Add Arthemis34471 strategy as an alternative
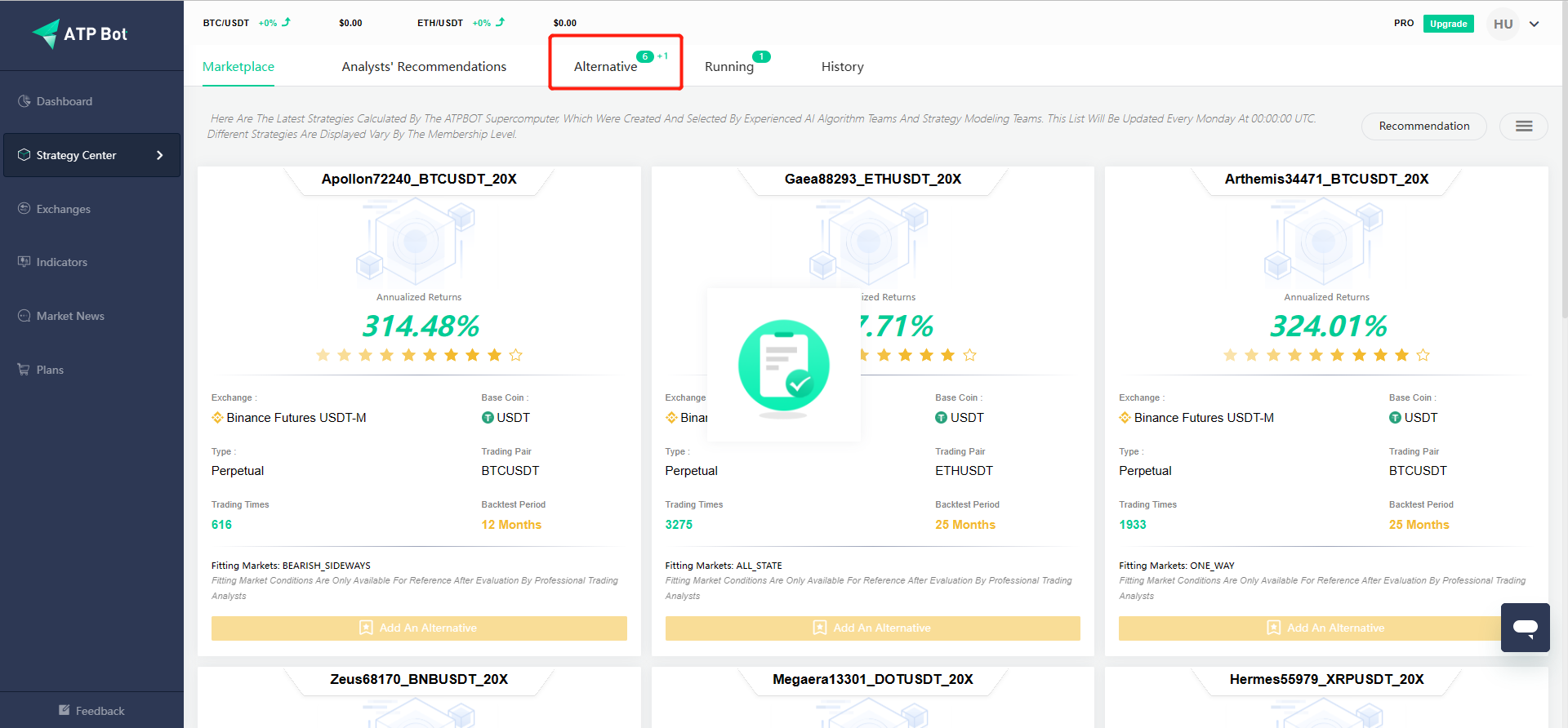 [x=1327, y=628]
